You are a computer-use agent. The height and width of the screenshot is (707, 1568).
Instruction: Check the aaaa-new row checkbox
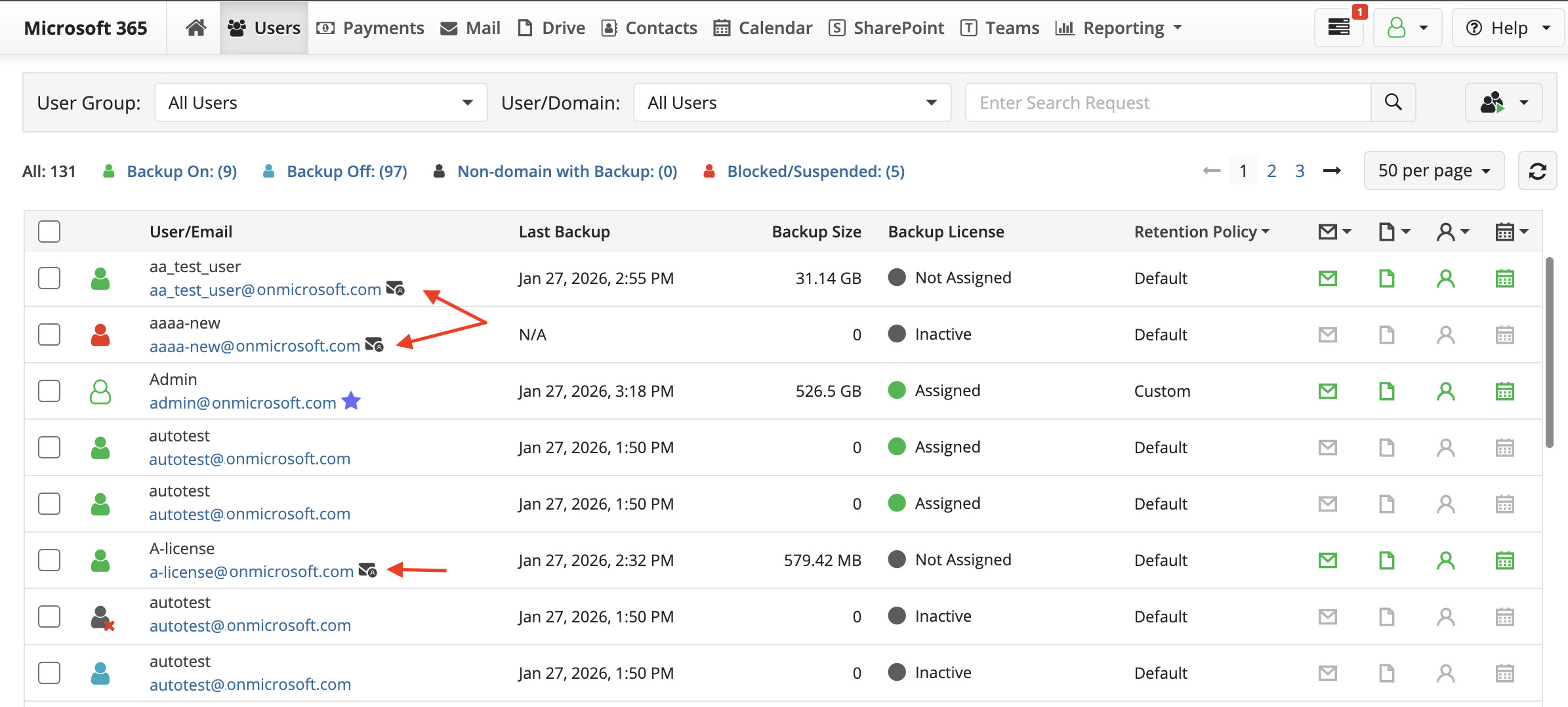49,334
